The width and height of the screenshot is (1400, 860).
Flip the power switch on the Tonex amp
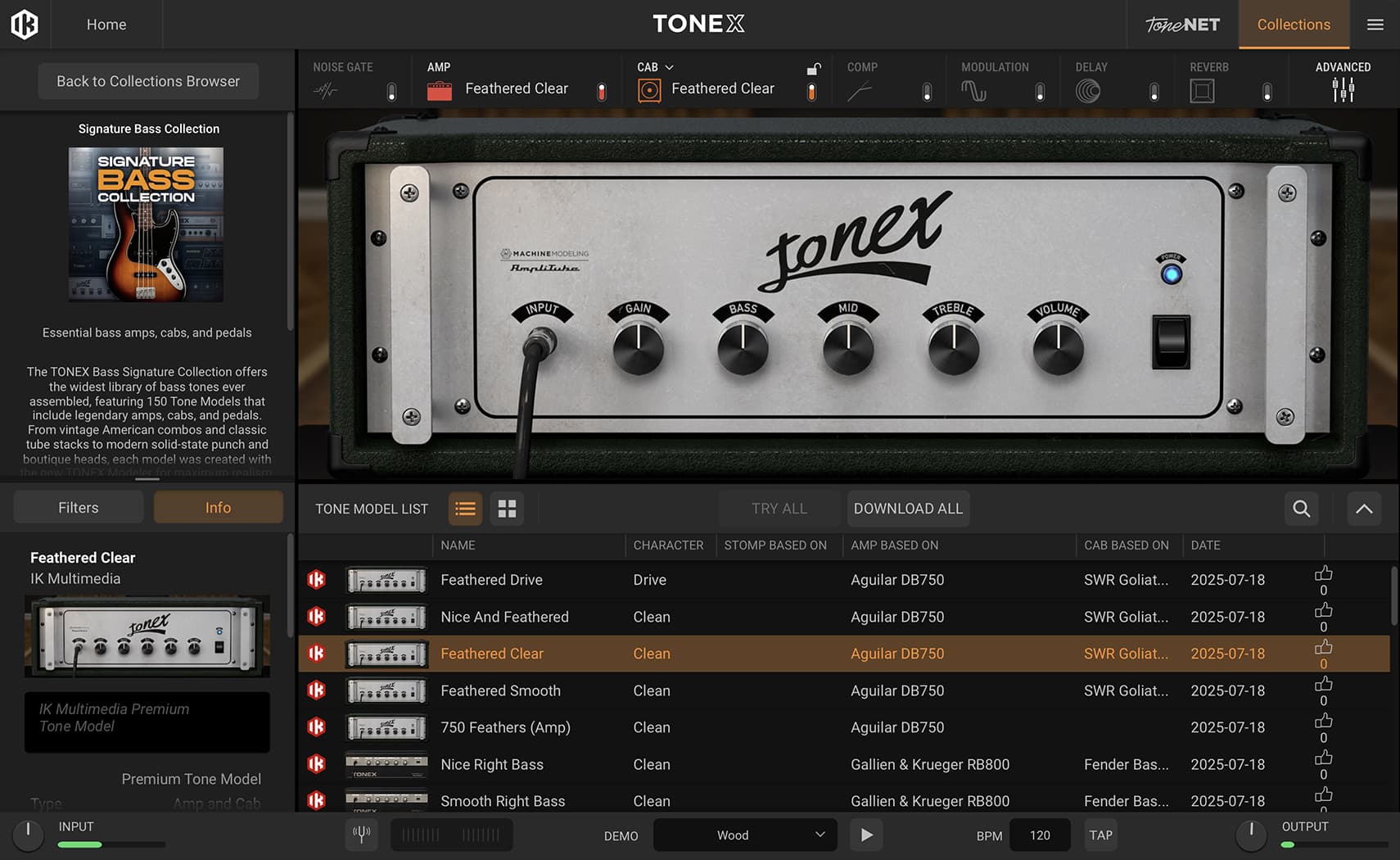point(1172,345)
